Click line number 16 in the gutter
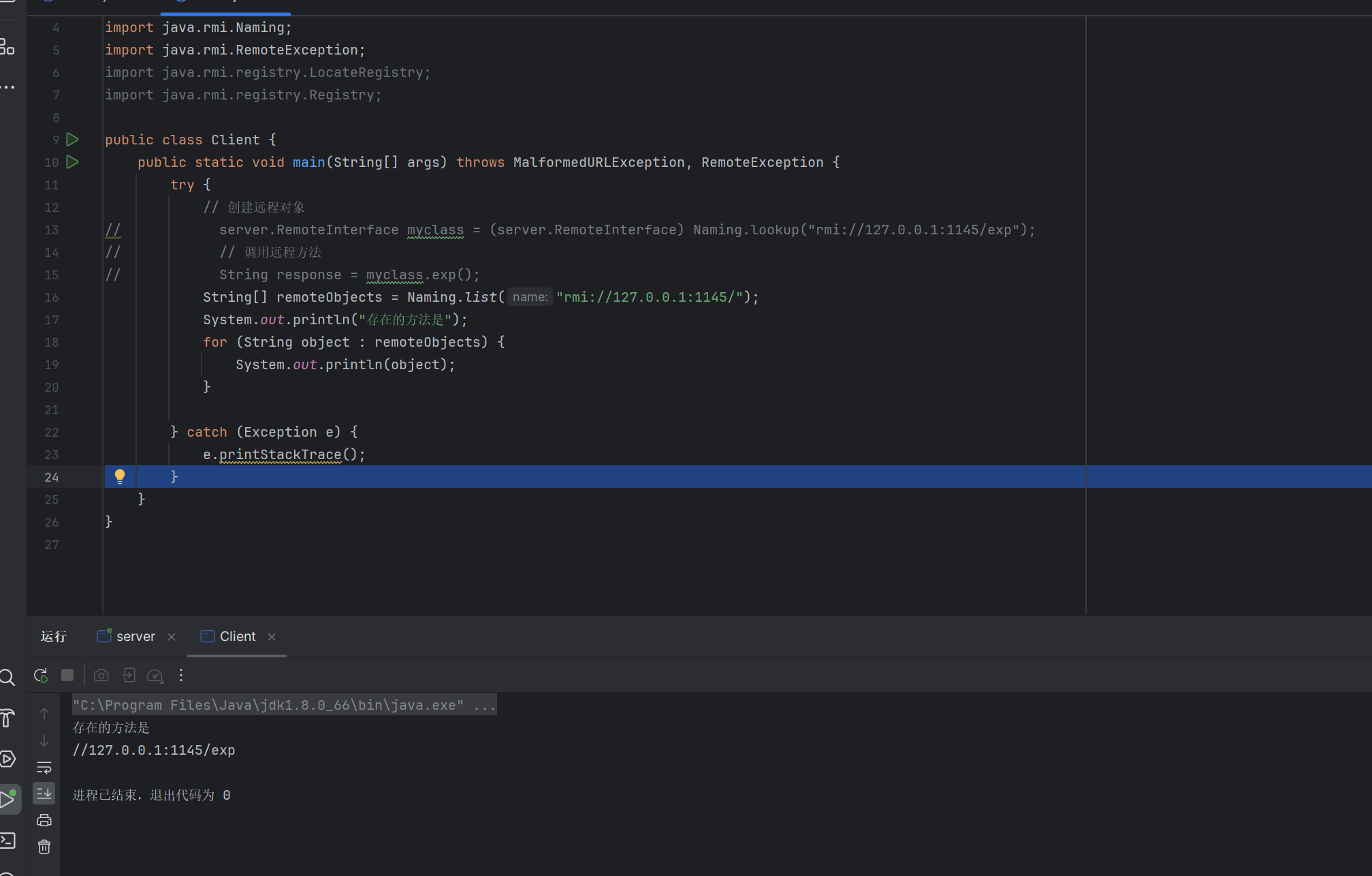 [x=52, y=298]
